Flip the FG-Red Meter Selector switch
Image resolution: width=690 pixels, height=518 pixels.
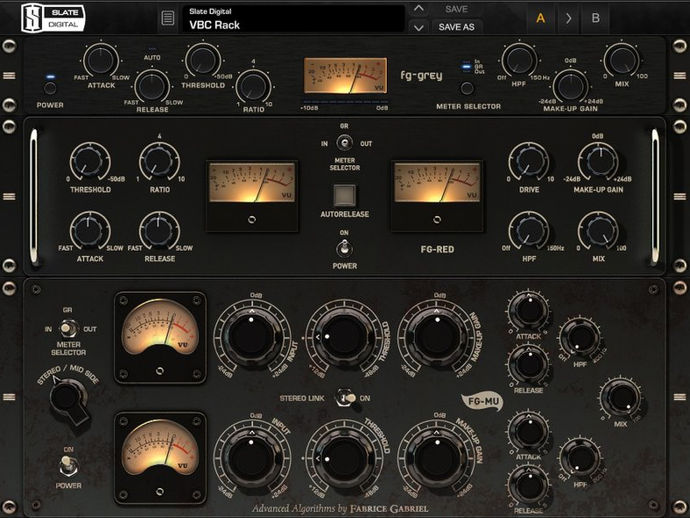coord(344,143)
